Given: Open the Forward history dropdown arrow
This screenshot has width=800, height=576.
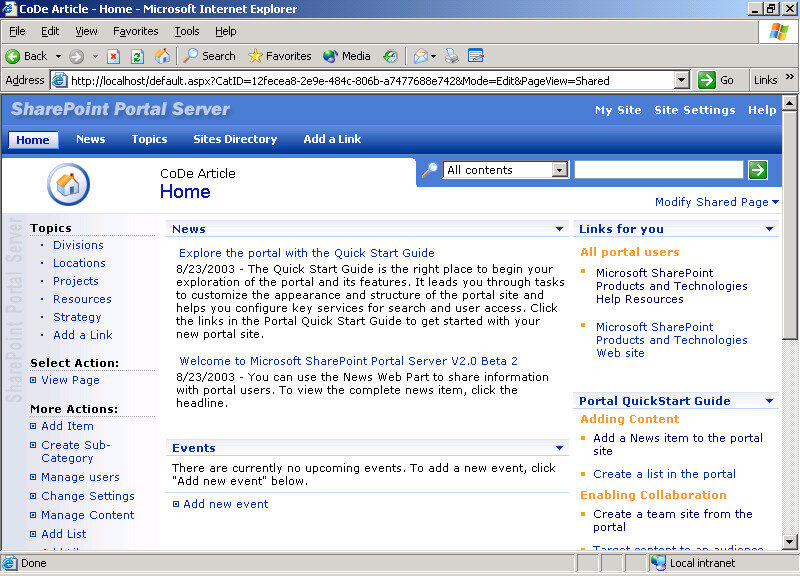Looking at the screenshot, I should click(x=95, y=56).
